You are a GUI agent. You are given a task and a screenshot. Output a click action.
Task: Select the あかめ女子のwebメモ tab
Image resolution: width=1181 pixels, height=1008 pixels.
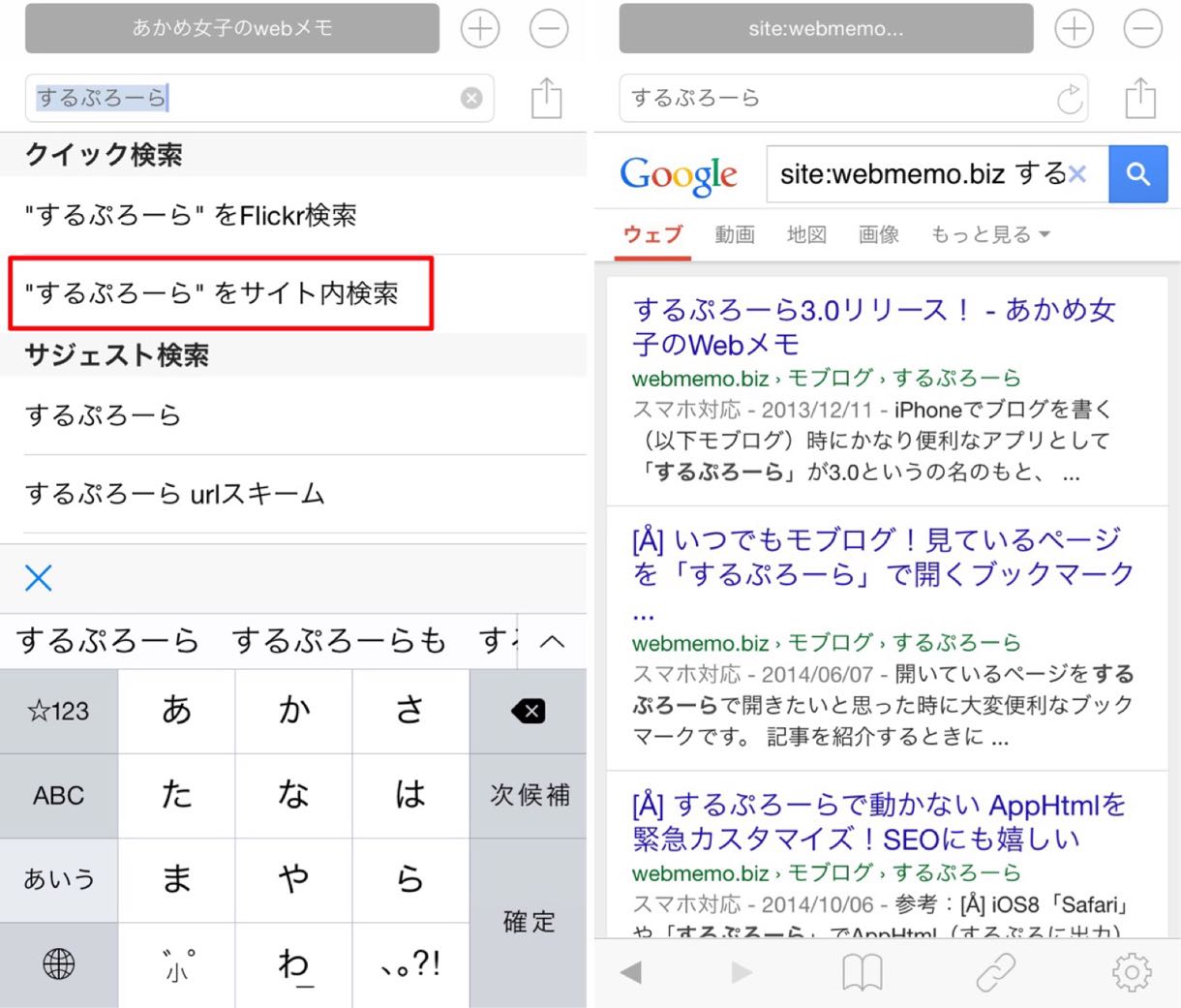(x=232, y=29)
